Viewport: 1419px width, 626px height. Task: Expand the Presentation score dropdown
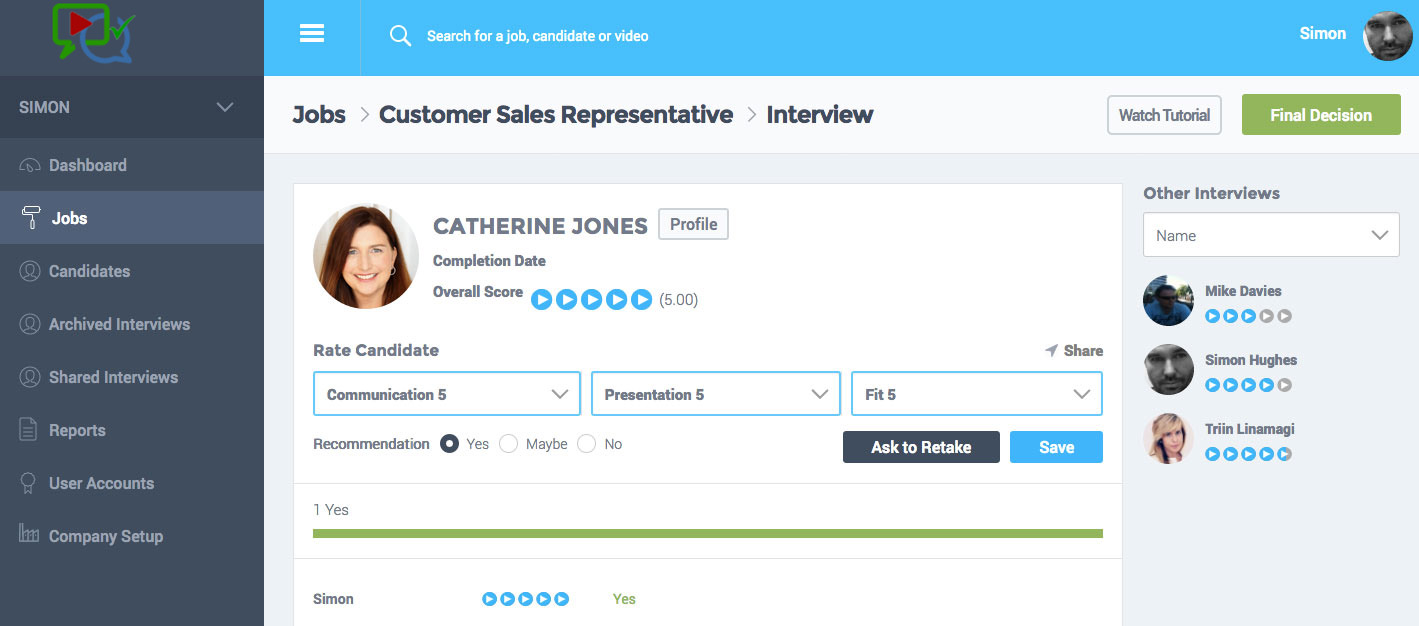715,393
